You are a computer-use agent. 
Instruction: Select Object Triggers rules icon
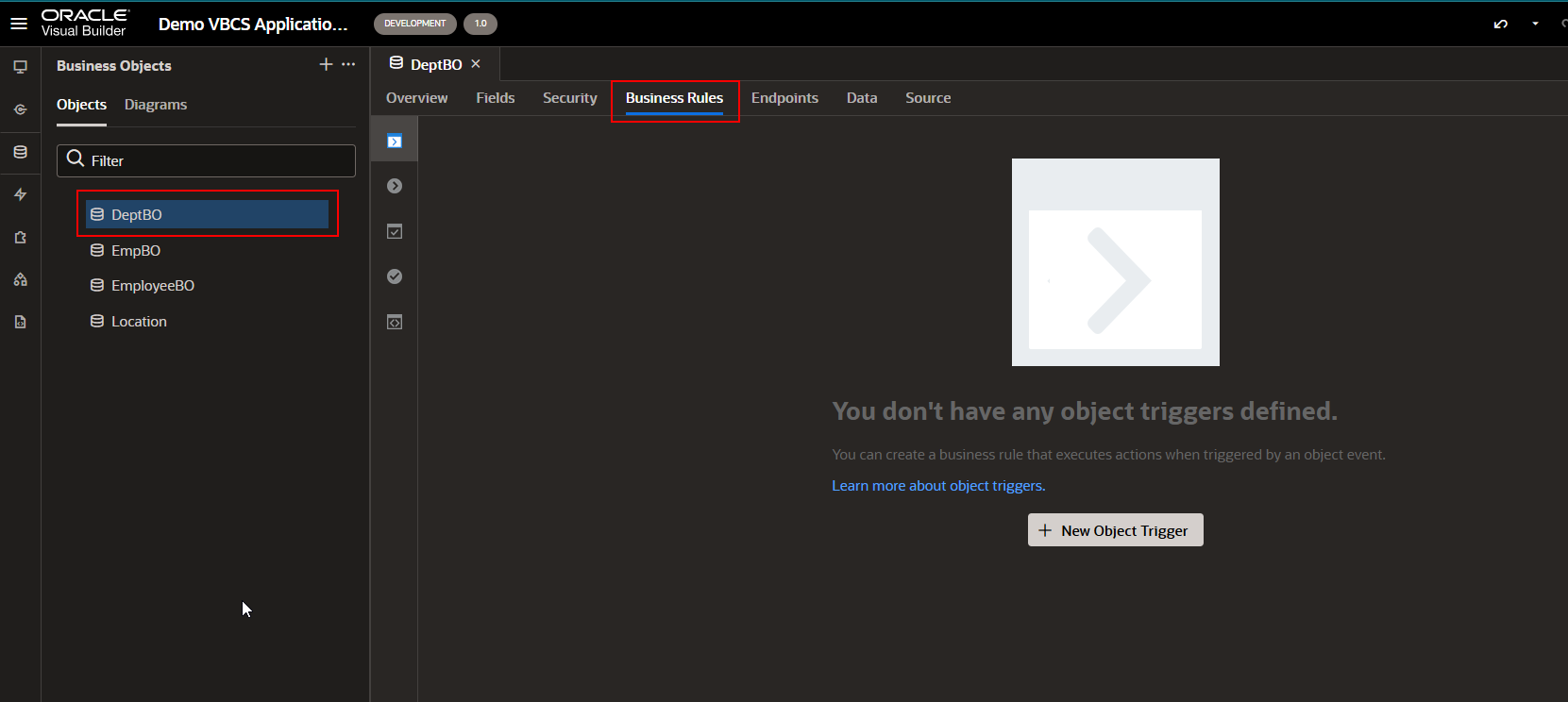[x=395, y=142]
